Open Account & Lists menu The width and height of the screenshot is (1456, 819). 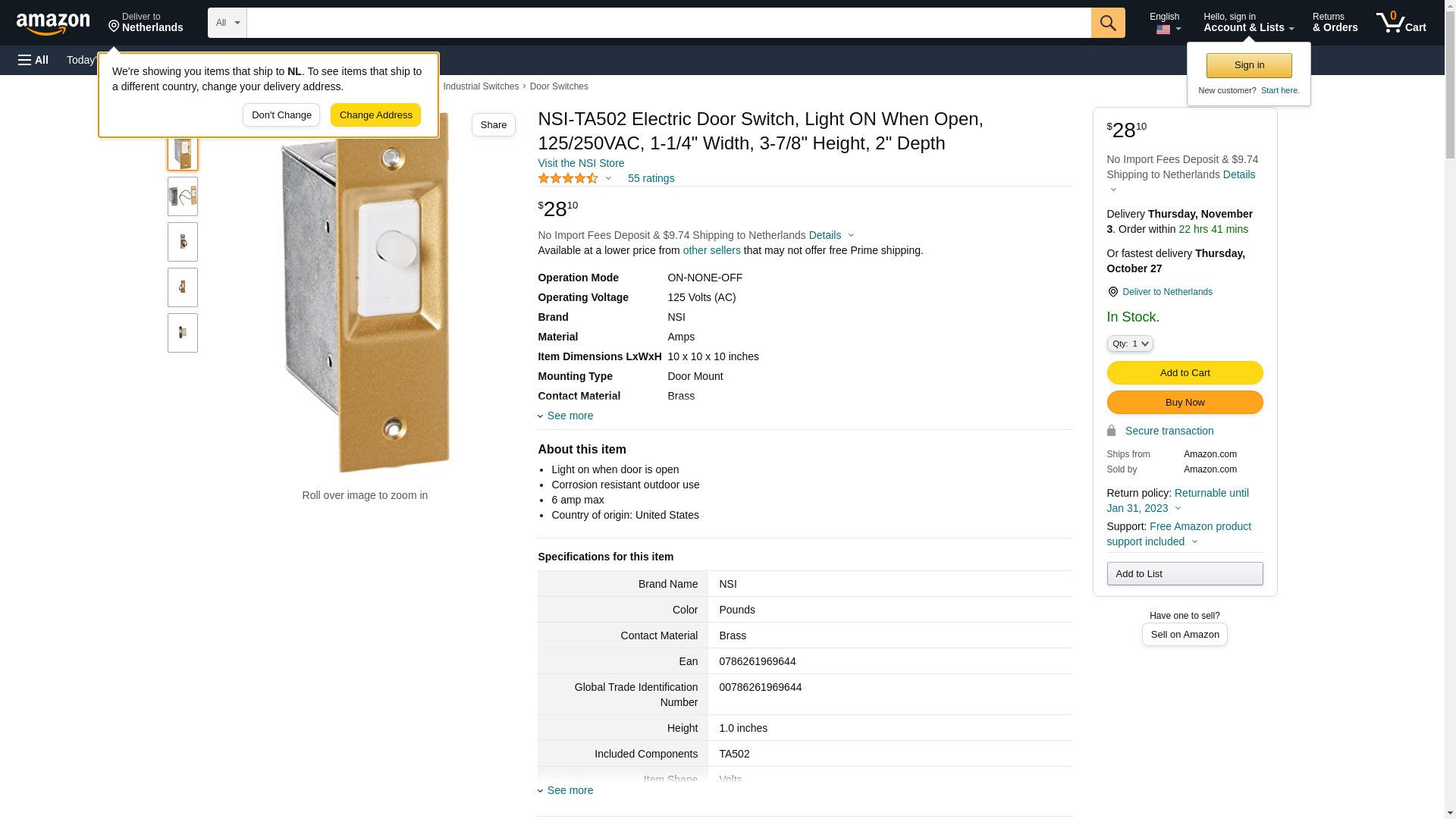[1248, 23]
